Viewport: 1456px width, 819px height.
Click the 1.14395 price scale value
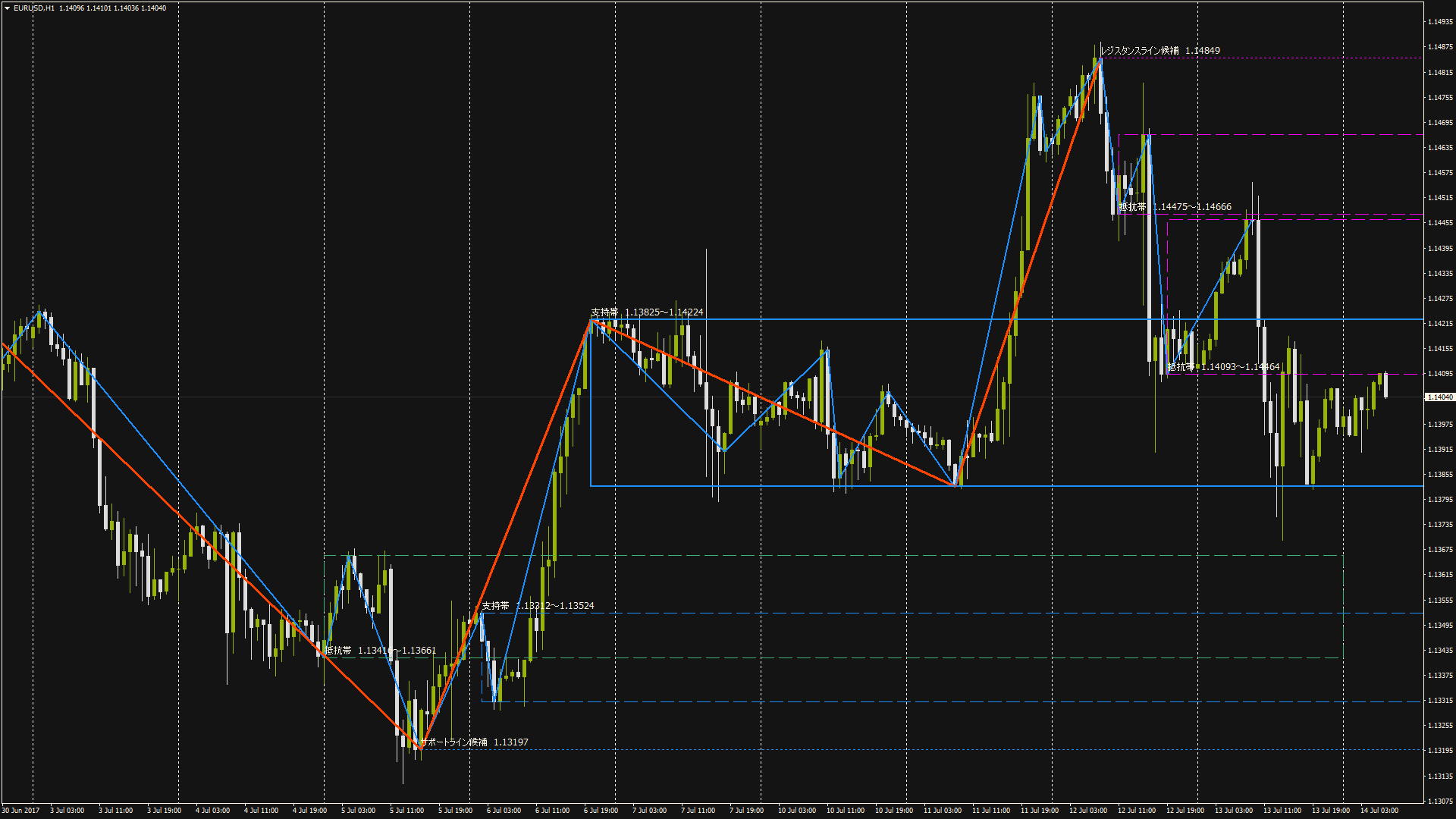coord(1440,249)
